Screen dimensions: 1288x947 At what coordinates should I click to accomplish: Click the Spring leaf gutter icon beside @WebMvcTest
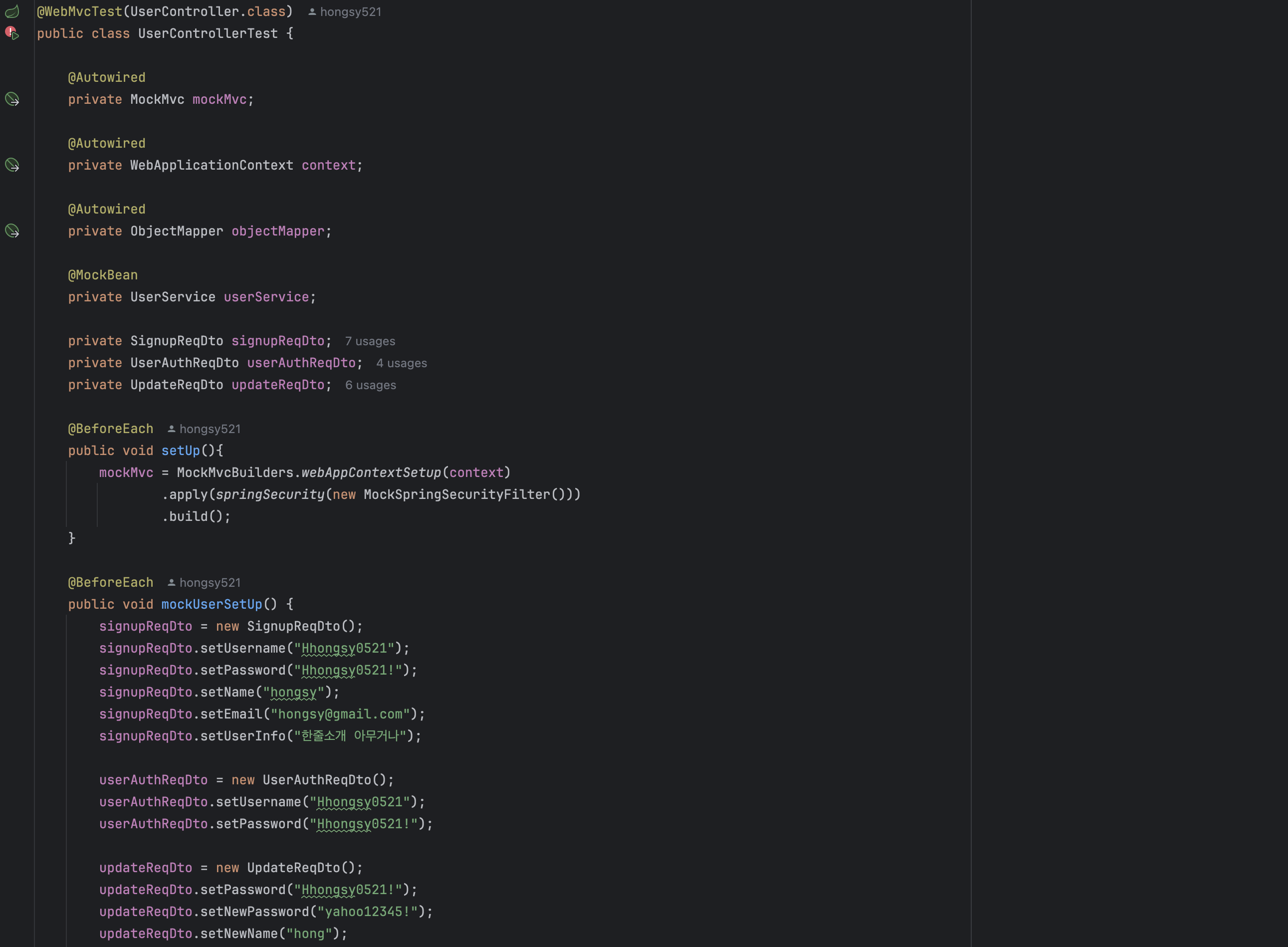pos(12,11)
